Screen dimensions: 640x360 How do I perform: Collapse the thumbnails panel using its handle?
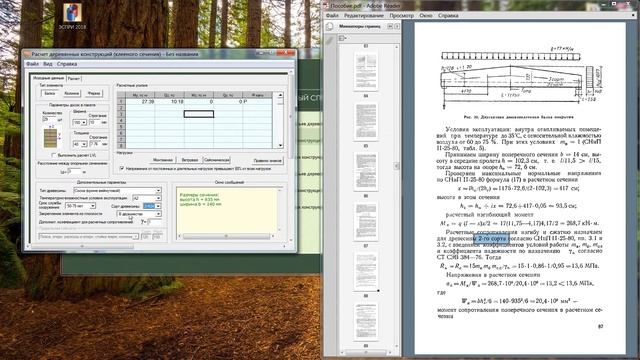(396, 165)
